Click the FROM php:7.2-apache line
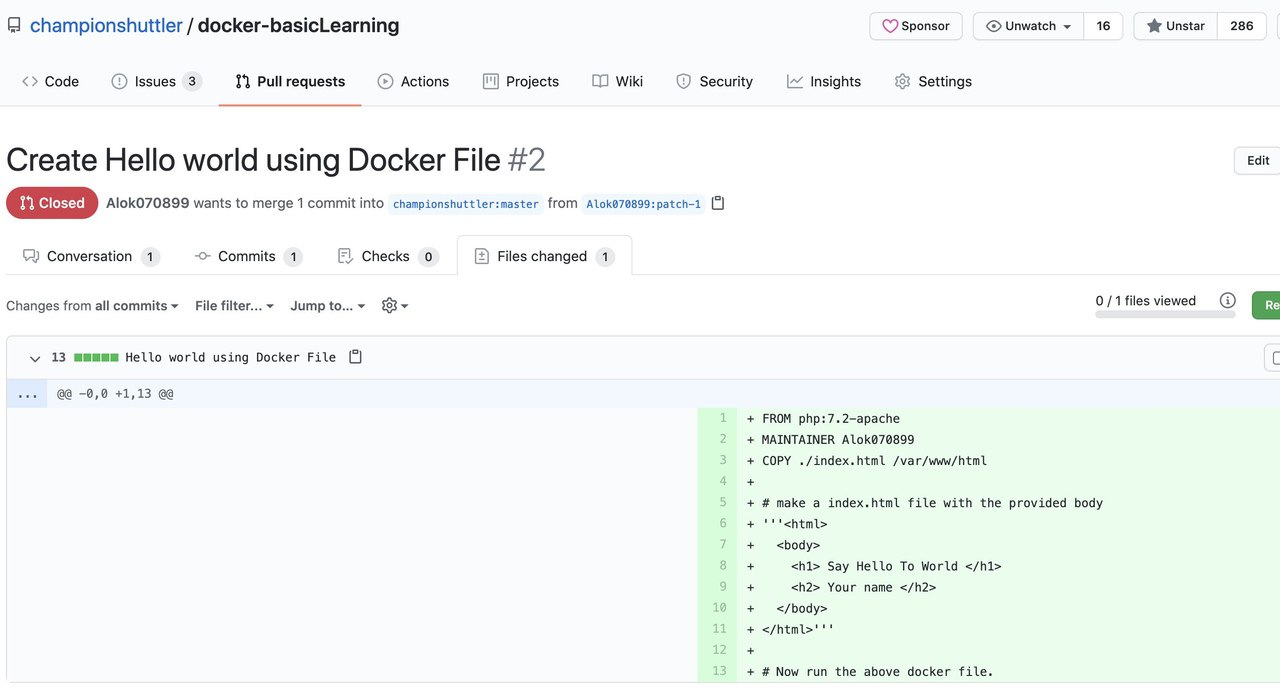 tap(831, 419)
